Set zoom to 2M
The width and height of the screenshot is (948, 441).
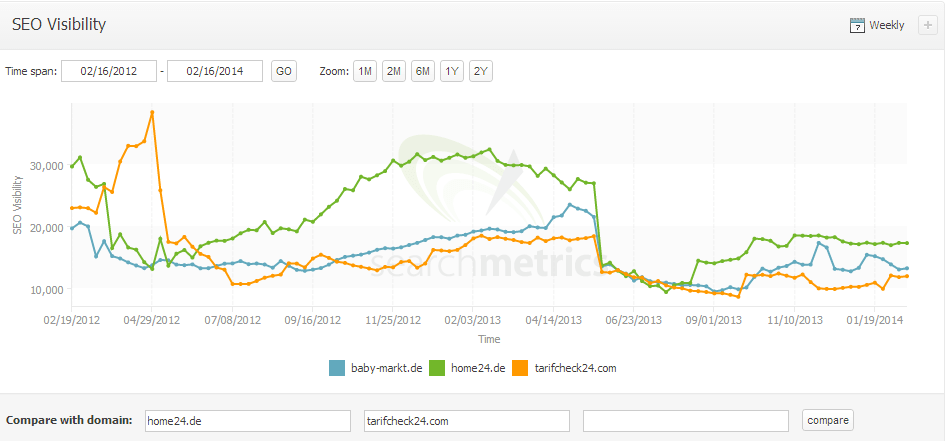(x=394, y=71)
